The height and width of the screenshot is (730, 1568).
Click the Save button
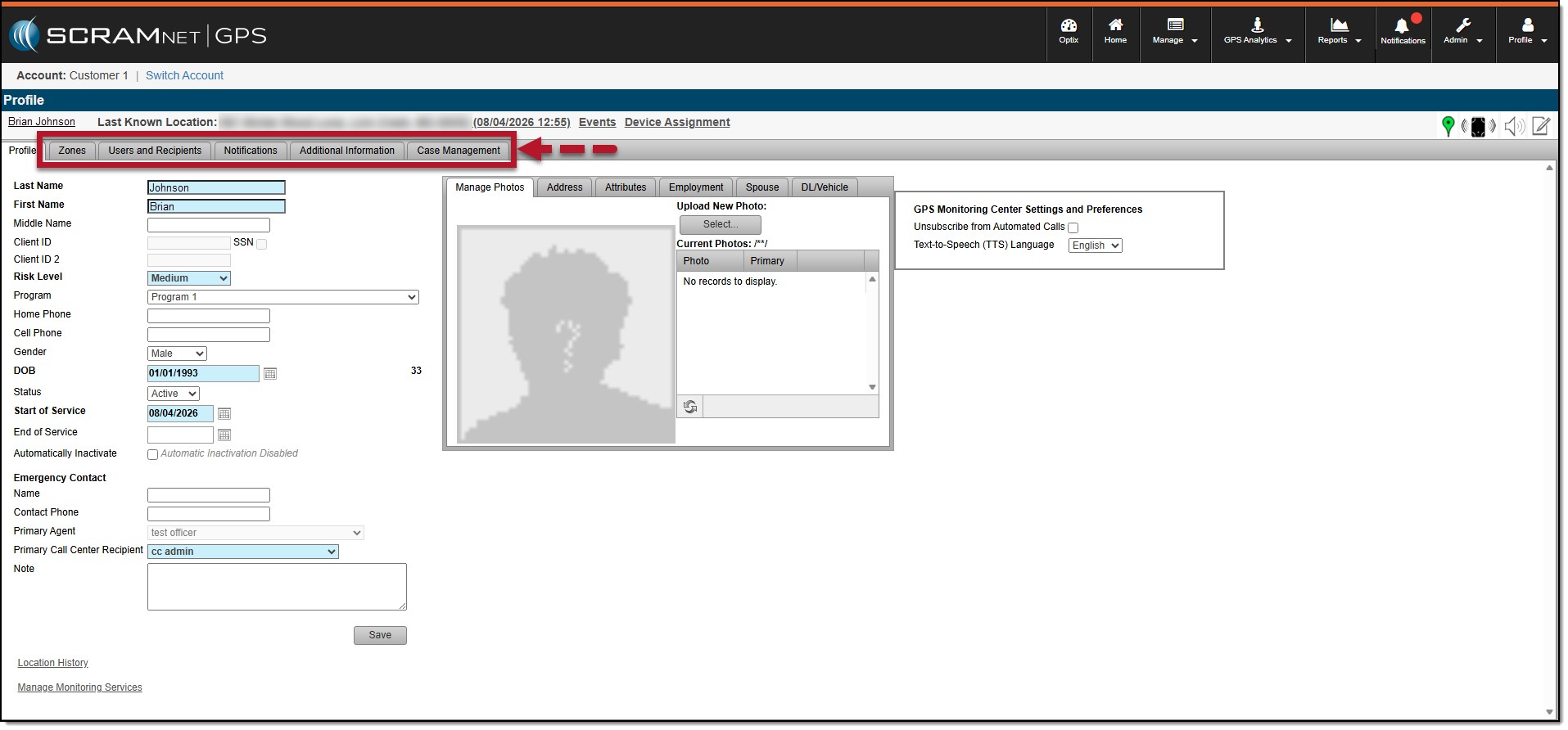pos(380,636)
